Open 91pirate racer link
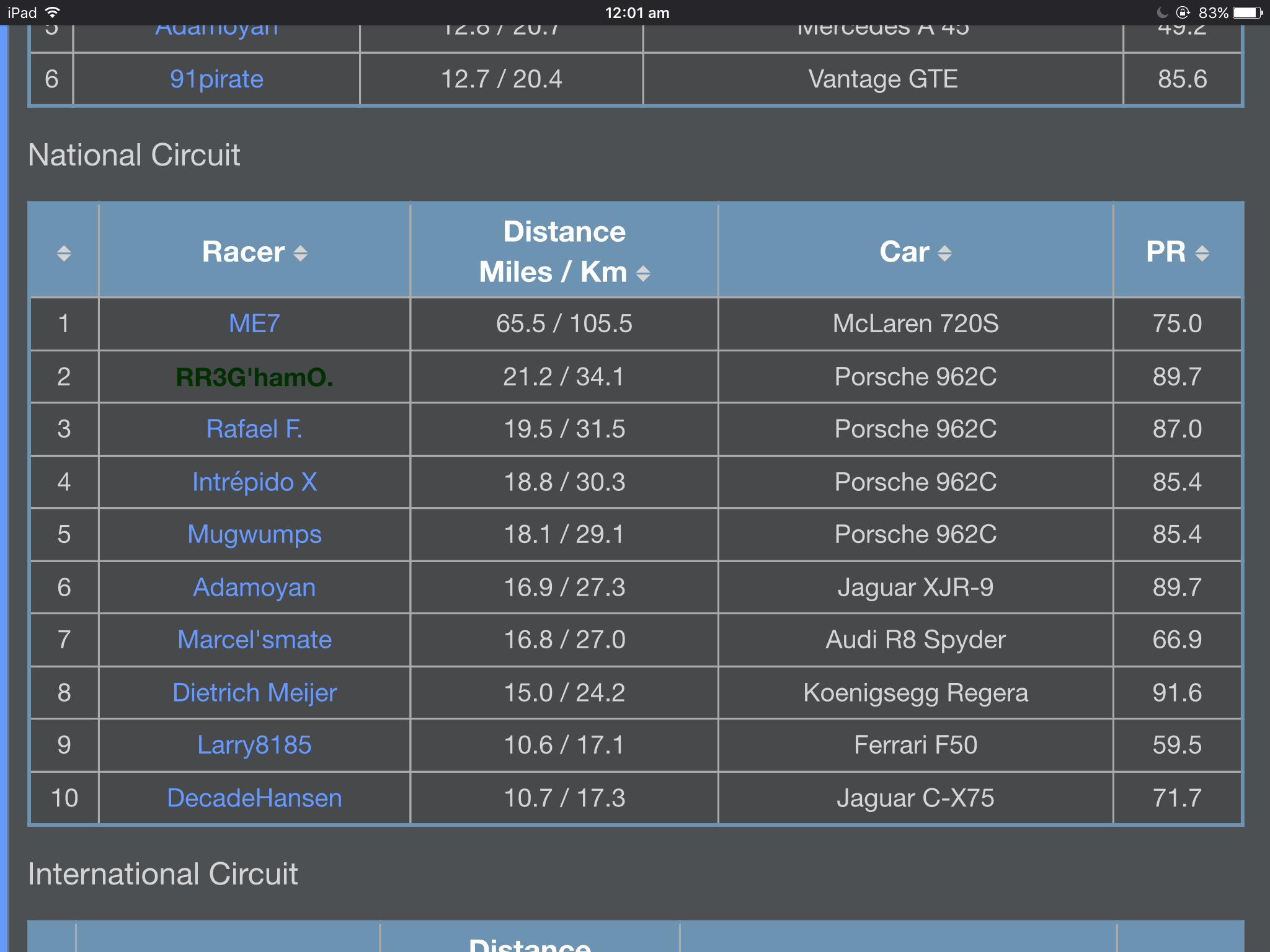Image resolution: width=1270 pixels, height=952 pixels. coord(216,79)
